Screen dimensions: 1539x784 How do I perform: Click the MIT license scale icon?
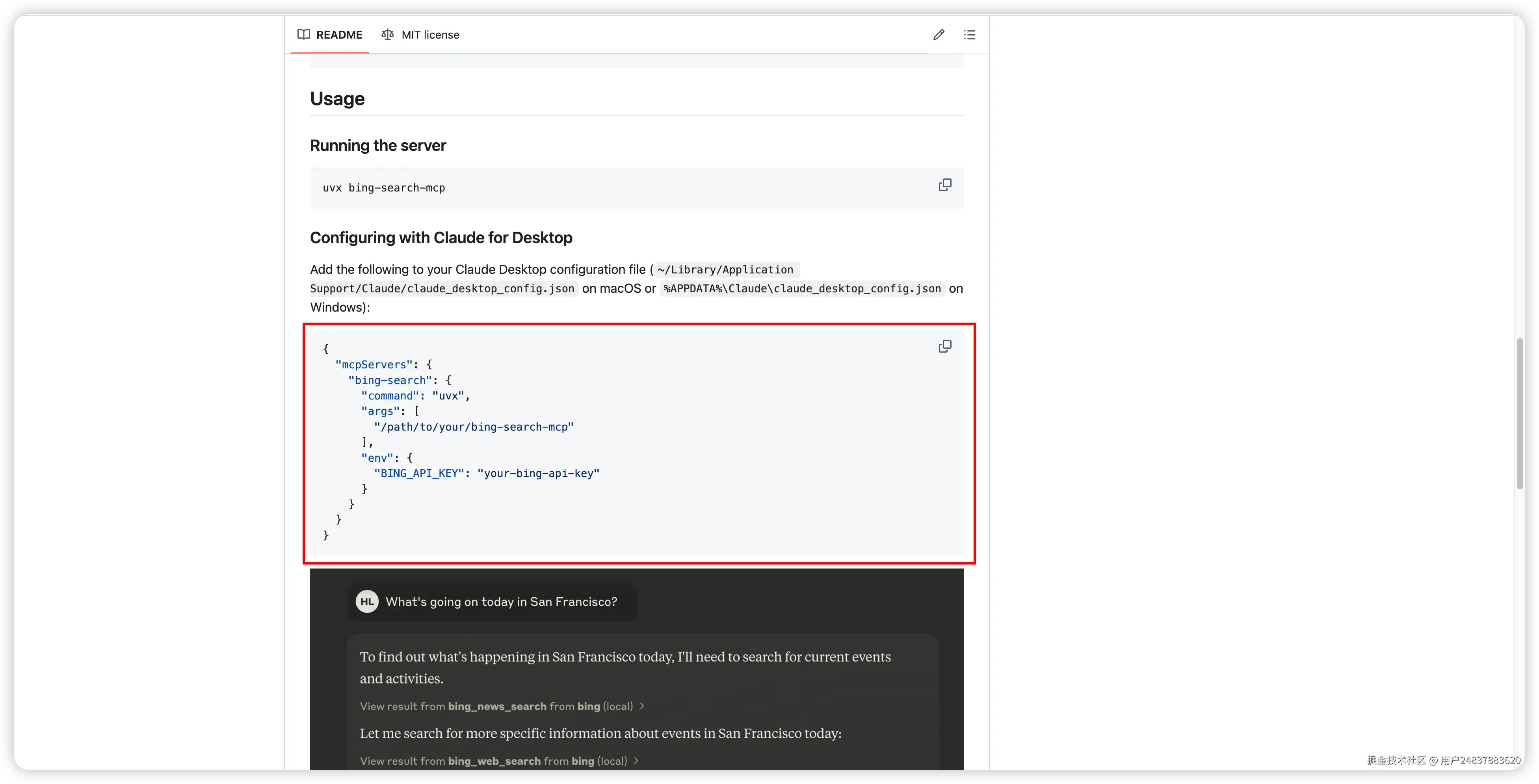tap(387, 35)
